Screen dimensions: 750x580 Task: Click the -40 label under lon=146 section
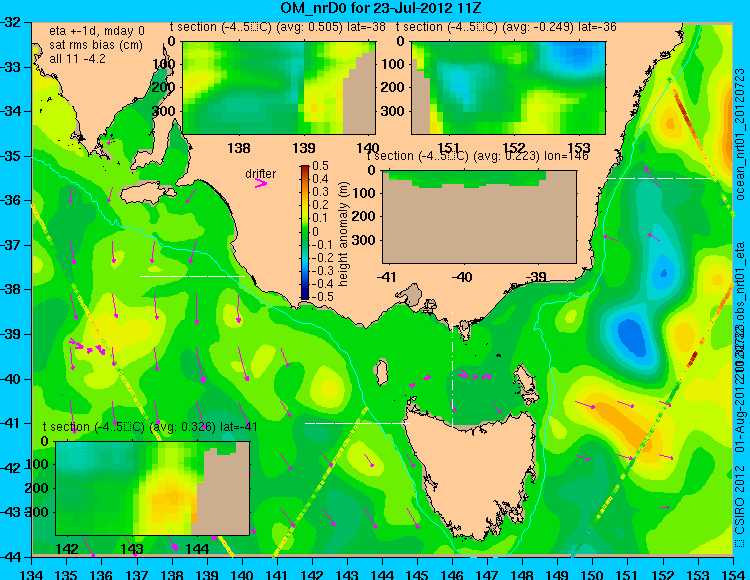[462, 277]
